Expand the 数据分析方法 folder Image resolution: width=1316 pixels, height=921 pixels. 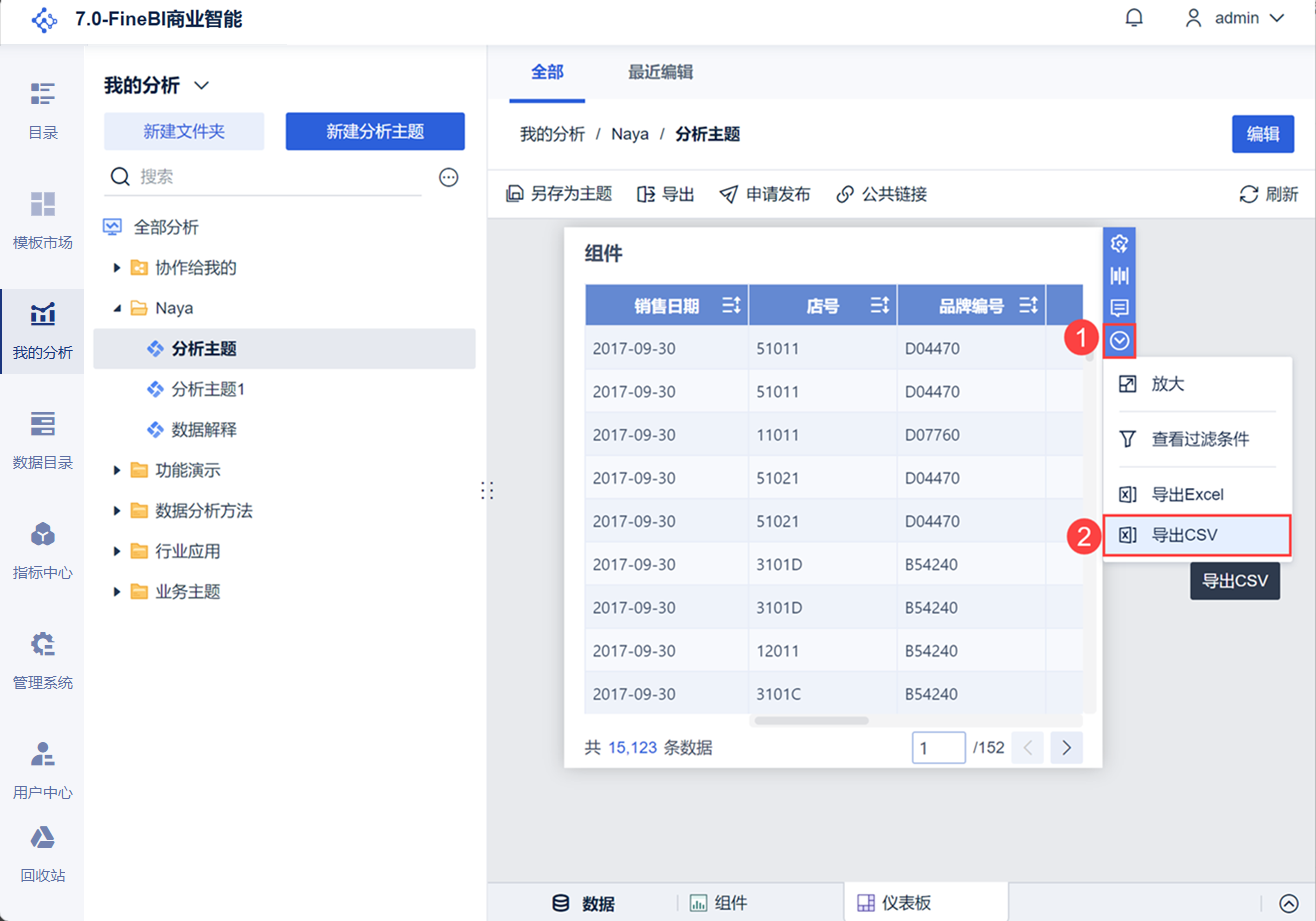tap(117, 511)
